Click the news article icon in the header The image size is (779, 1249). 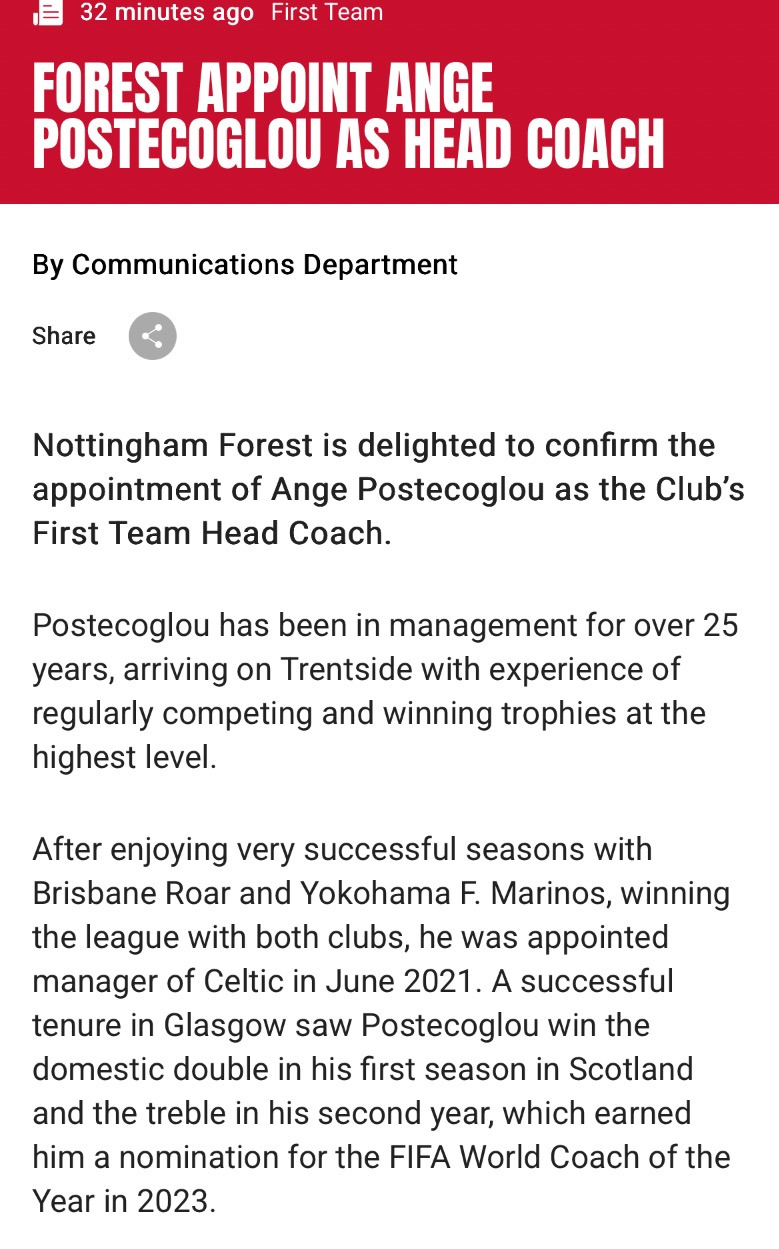pyautogui.click(x=48, y=12)
